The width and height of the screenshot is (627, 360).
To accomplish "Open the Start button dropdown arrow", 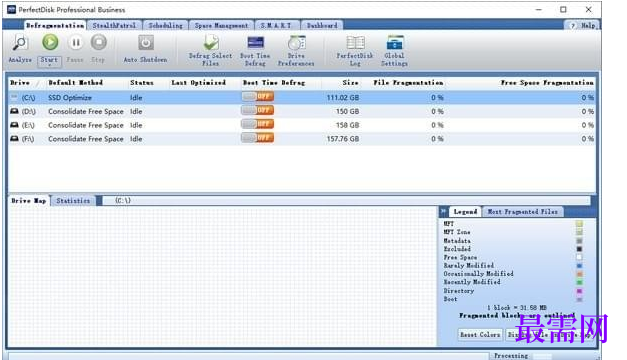I will (49, 66).
